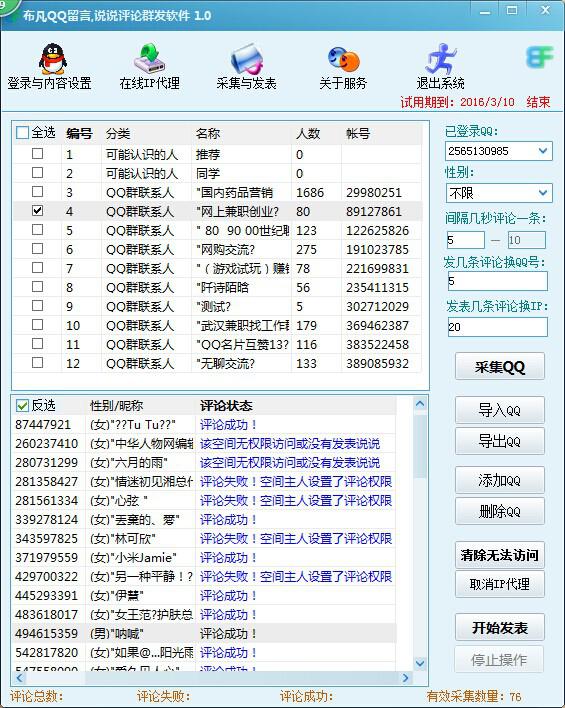Check the box for row 3 国内药品营销

coord(37,192)
